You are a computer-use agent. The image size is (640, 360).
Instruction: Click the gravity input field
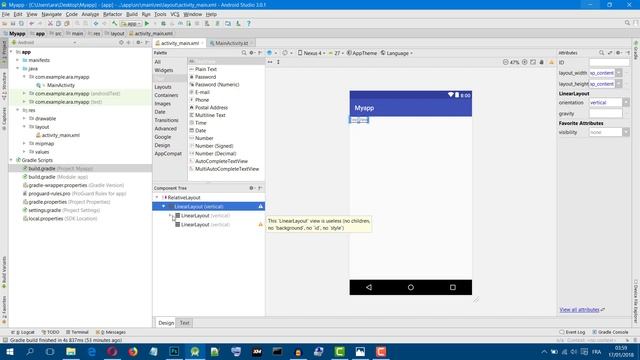[x=605, y=113]
